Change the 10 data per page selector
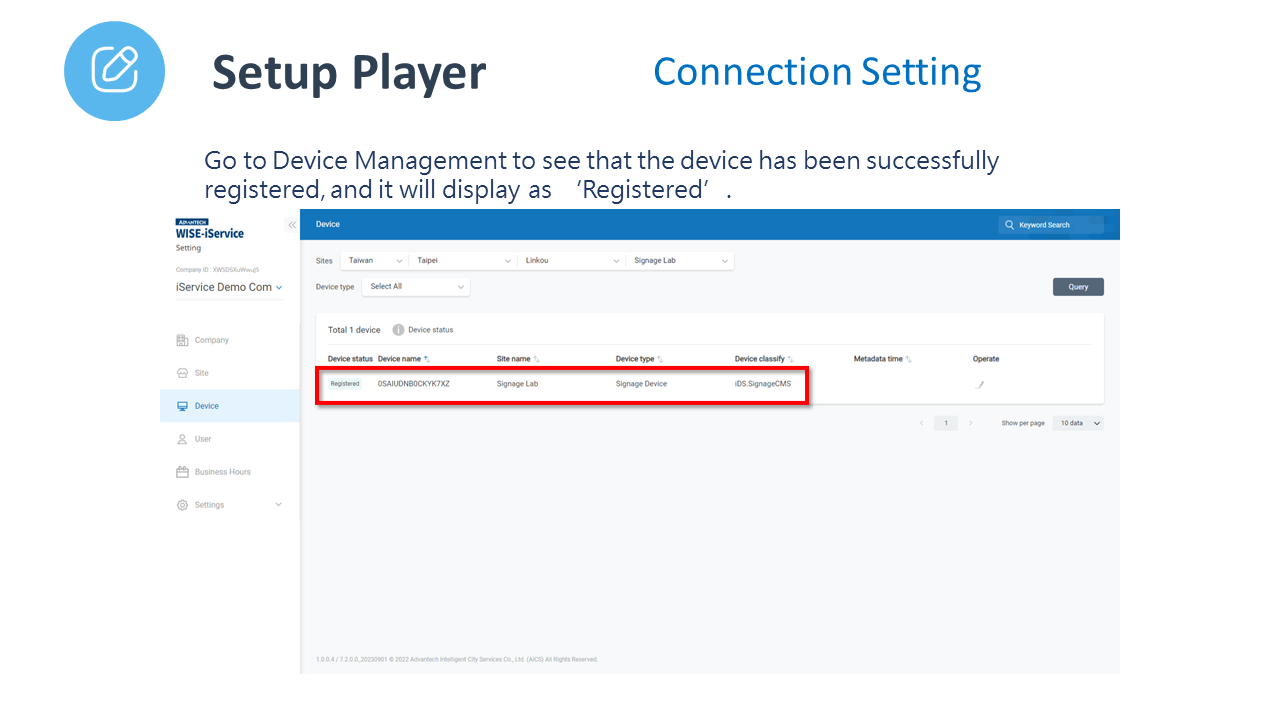This screenshot has height=720, width=1280. pos(1078,423)
